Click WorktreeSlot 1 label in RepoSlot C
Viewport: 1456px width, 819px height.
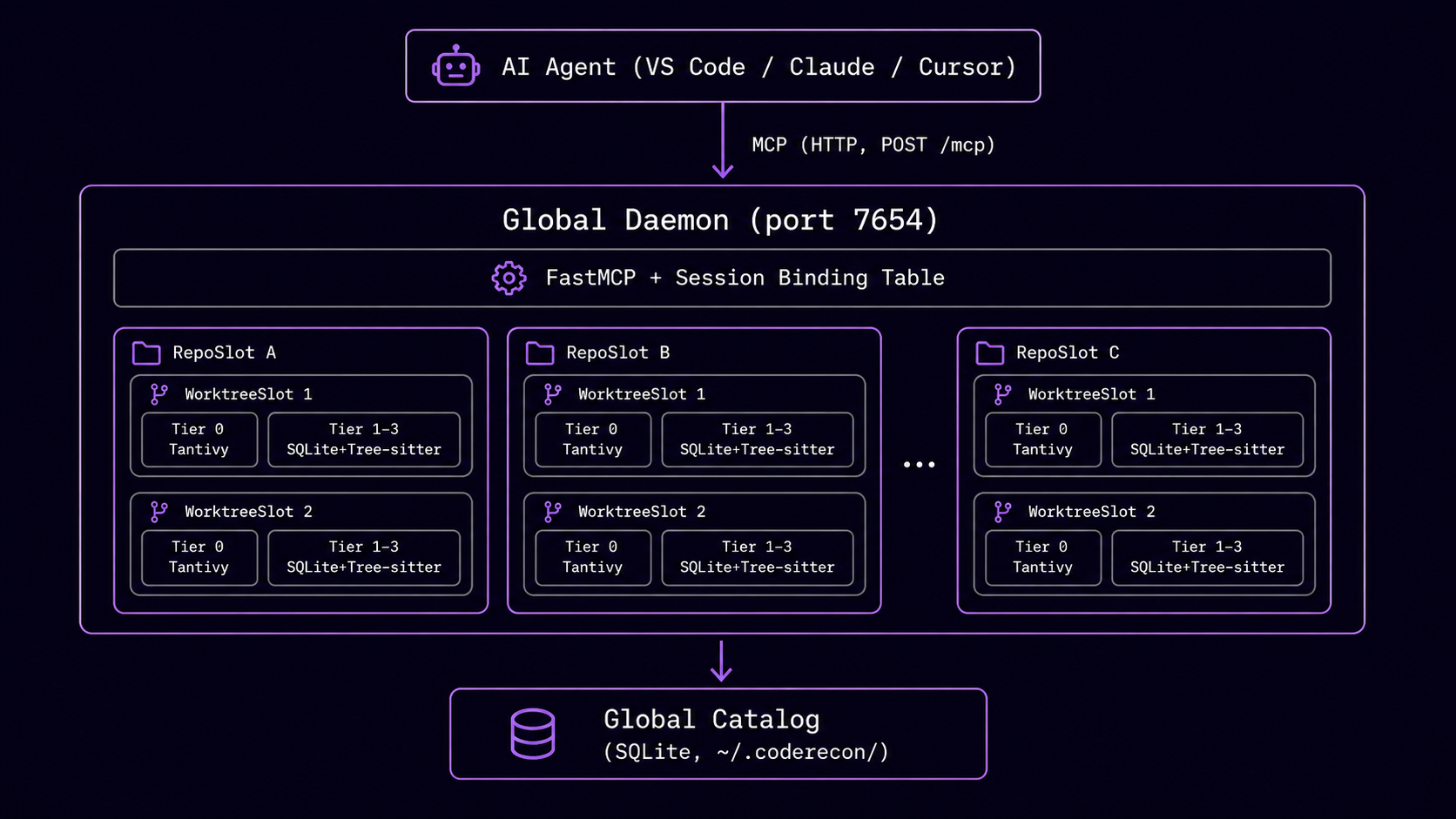[1092, 394]
